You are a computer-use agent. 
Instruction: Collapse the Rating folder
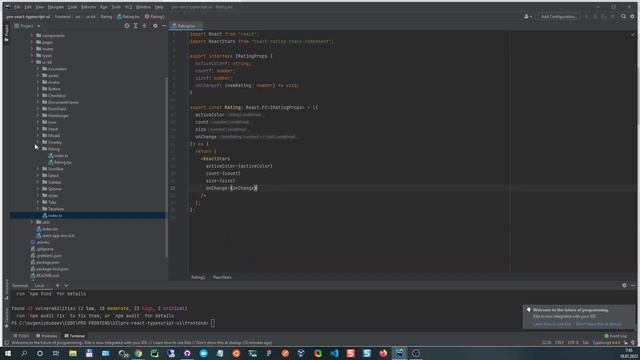tap(38, 149)
